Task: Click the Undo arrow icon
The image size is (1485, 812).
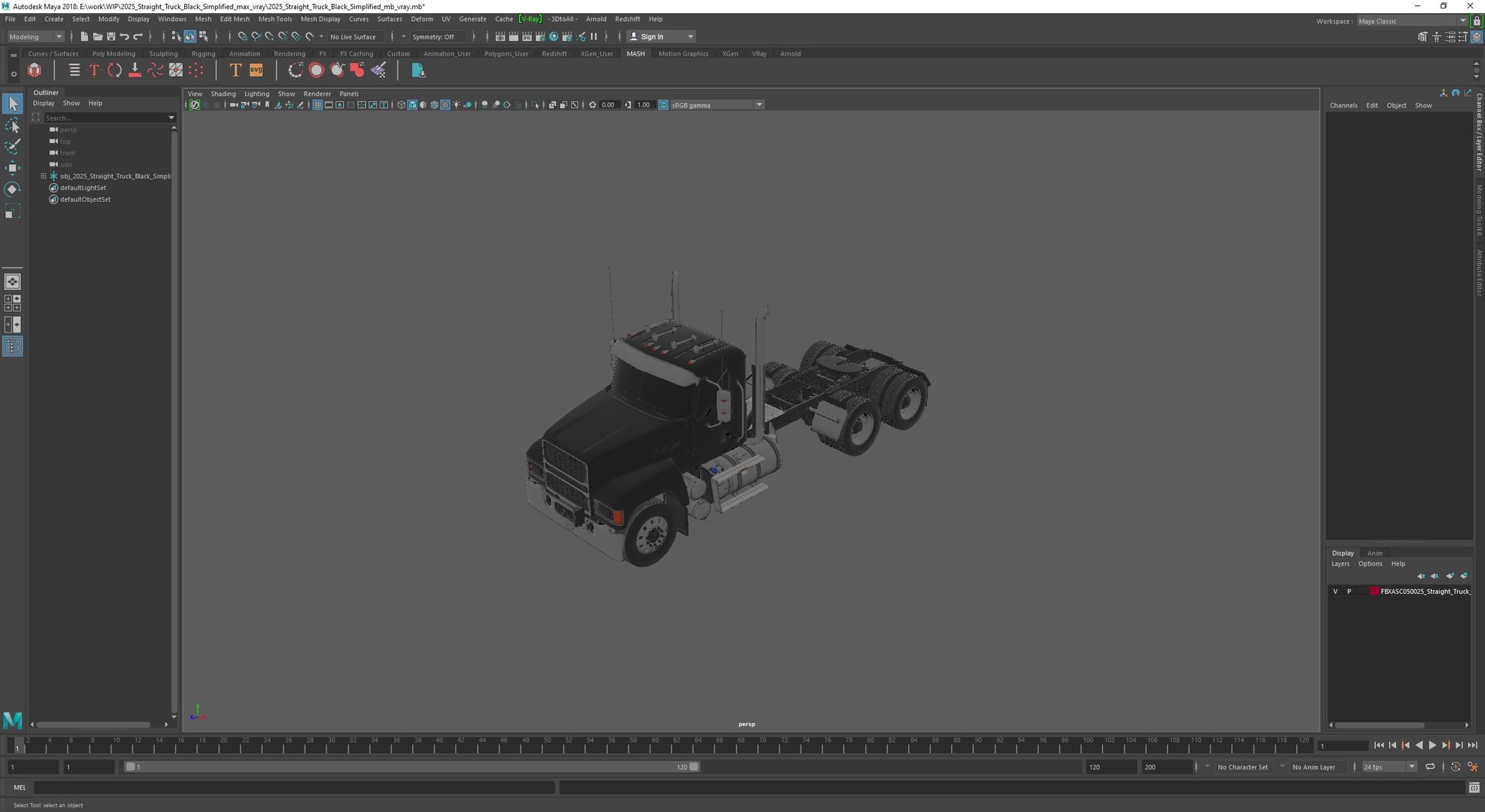Action: (125, 36)
